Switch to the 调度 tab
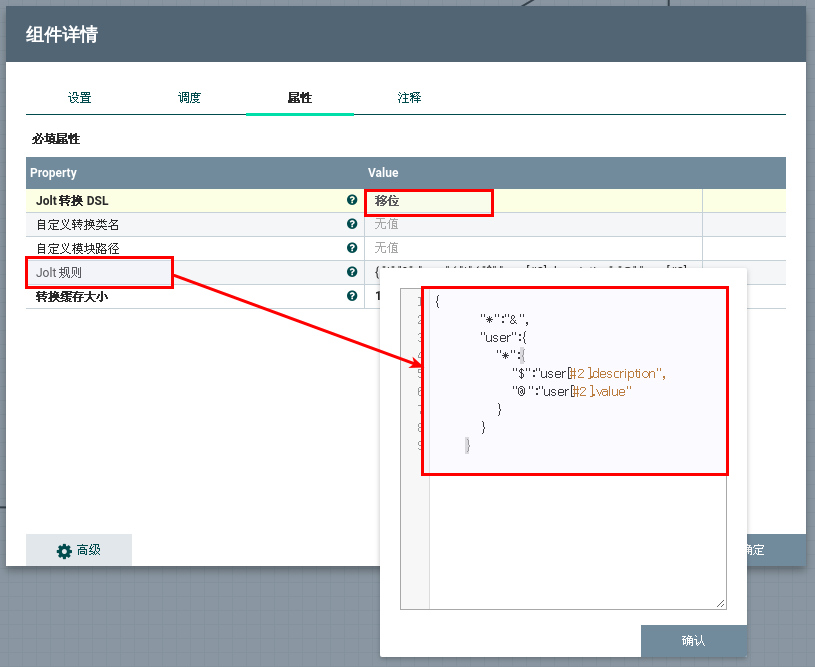This screenshot has width=815, height=667. (189, 98)
